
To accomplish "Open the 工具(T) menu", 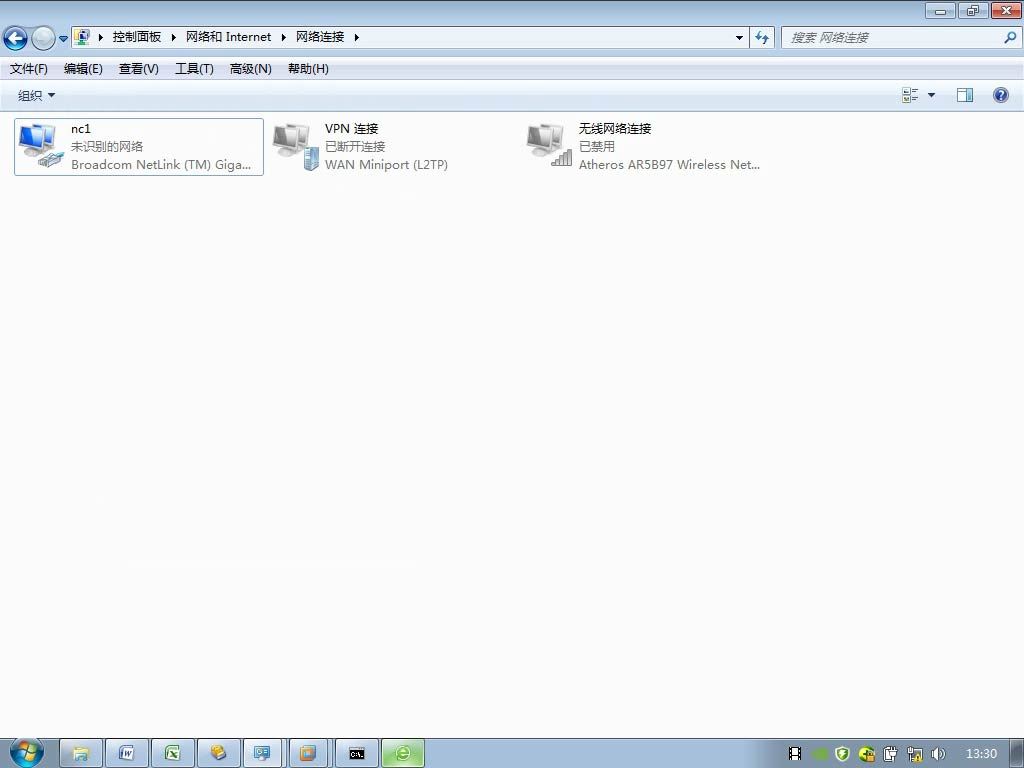I will tap(194, 69).
